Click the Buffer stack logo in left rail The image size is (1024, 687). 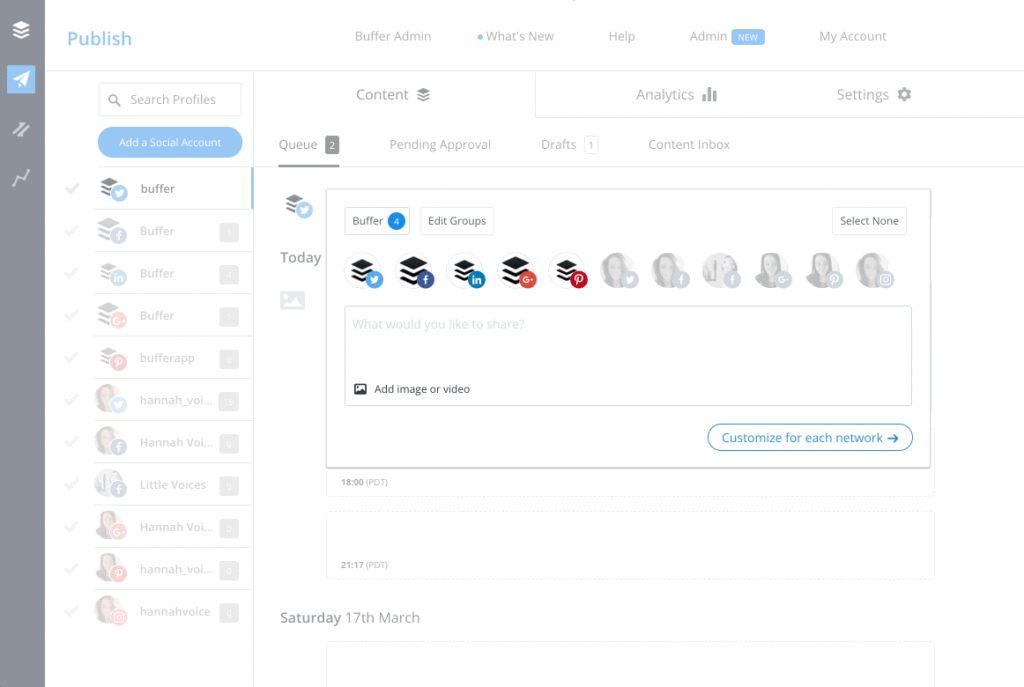click(x=21, y=30)
